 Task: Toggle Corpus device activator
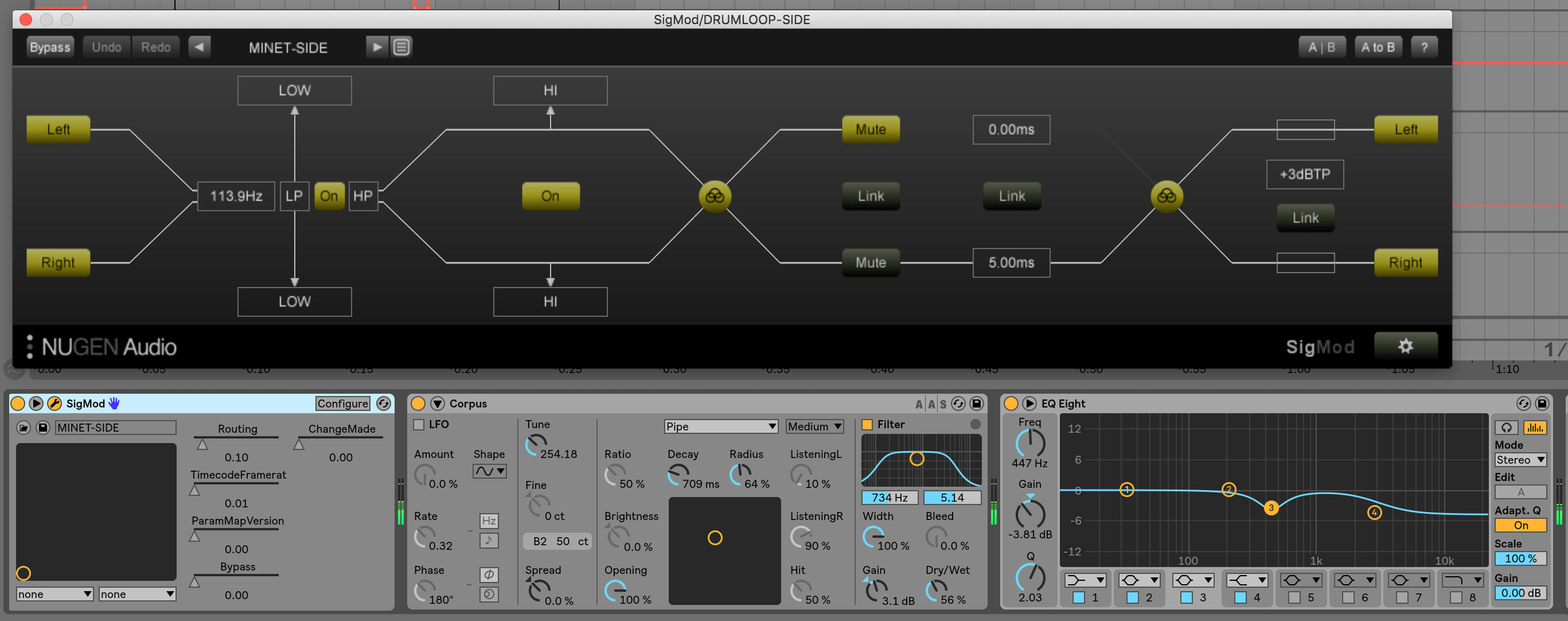point(418,403)
